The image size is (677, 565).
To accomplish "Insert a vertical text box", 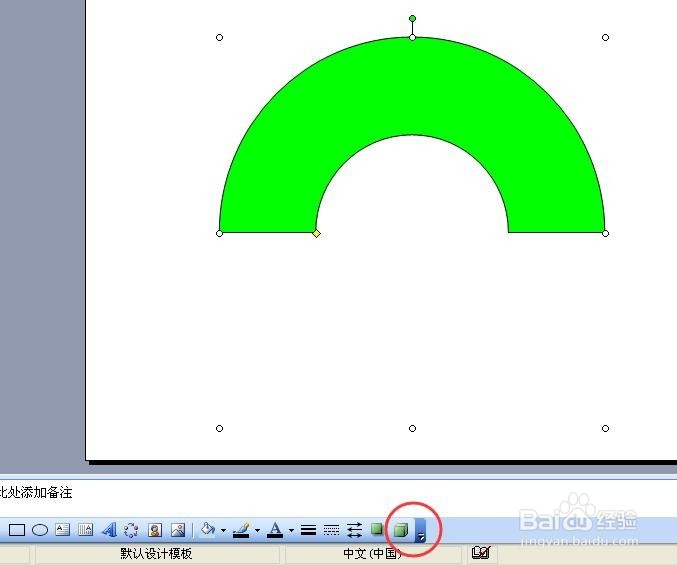I will pyautogui.click(x=85, y=530).
